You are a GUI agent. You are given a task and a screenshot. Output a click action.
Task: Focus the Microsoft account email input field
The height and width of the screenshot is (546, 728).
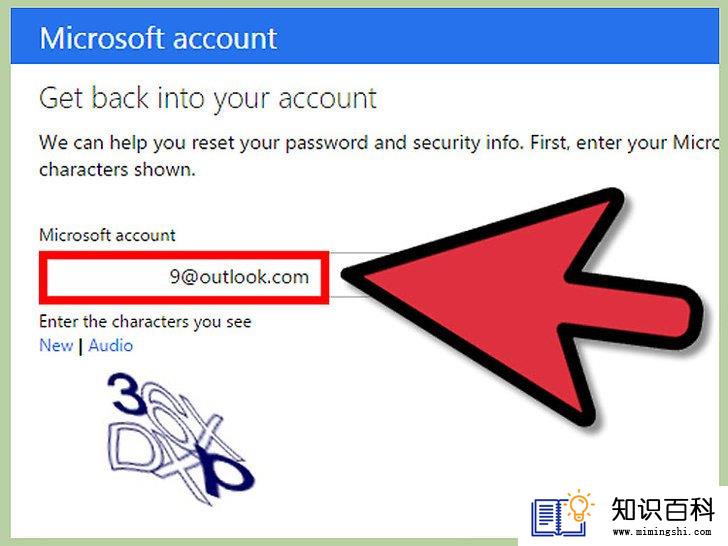[x=184, y=277]
